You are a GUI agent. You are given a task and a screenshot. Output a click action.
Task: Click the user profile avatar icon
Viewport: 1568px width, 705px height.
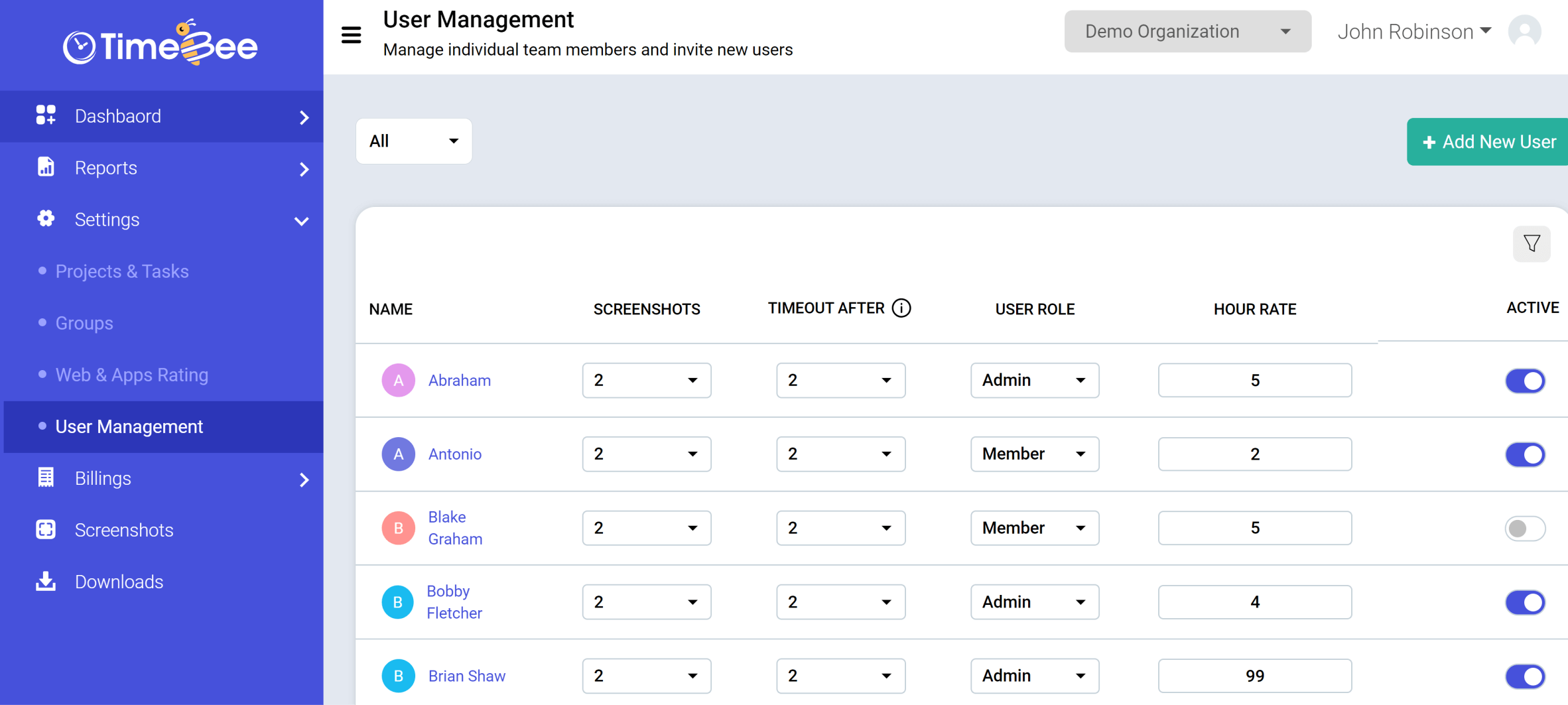coord(1525,31)
